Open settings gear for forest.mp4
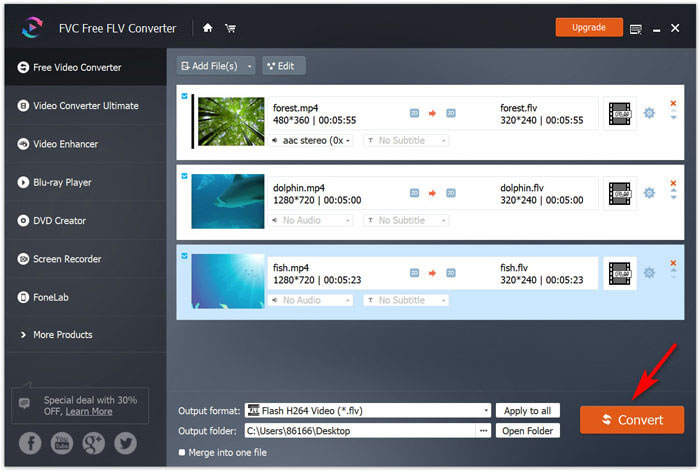This screenshot has width=700, height=471. coord(649,113)
